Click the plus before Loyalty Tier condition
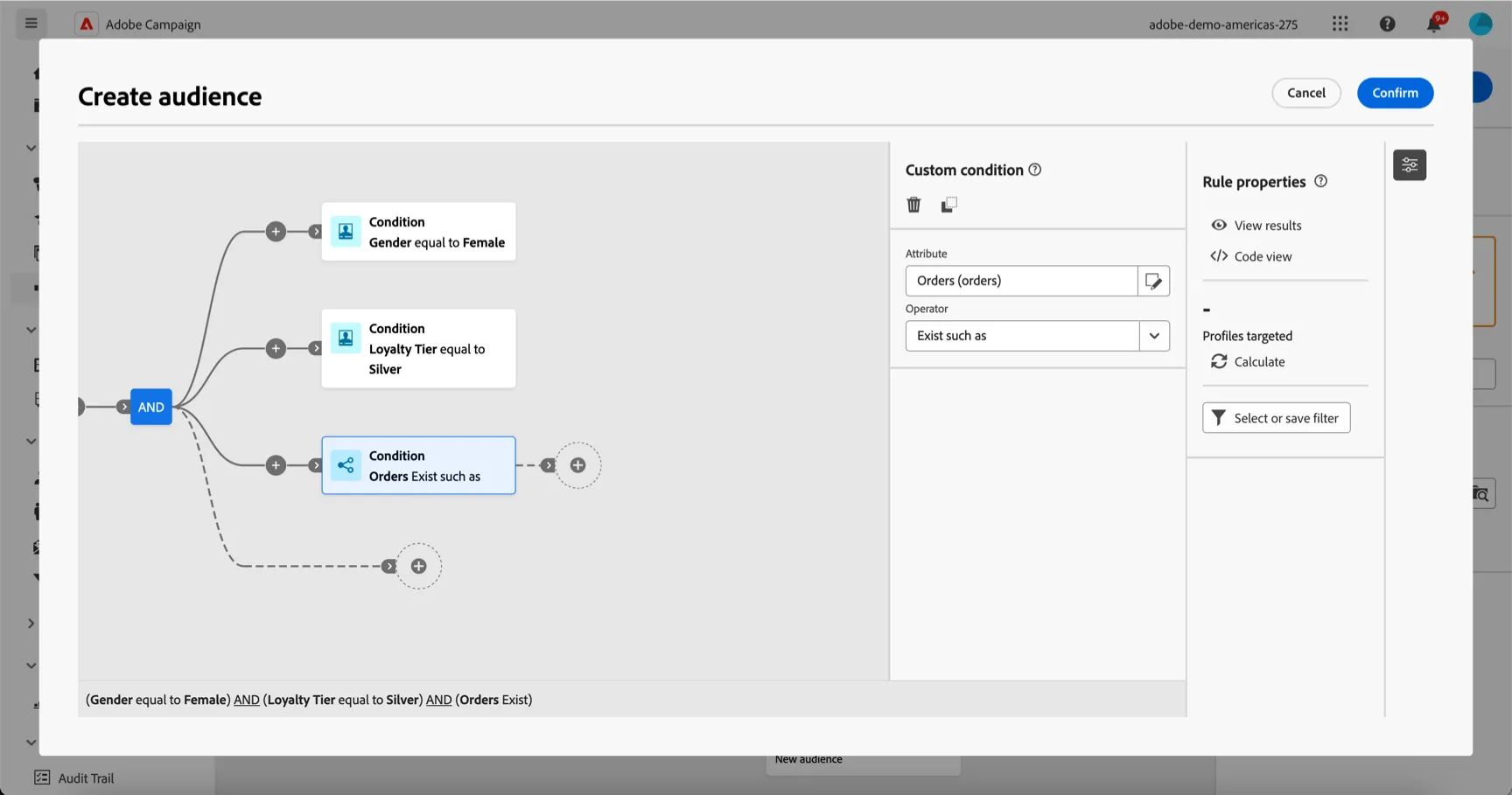Screen dimensions: 1512x795 [x=276, y=348]
